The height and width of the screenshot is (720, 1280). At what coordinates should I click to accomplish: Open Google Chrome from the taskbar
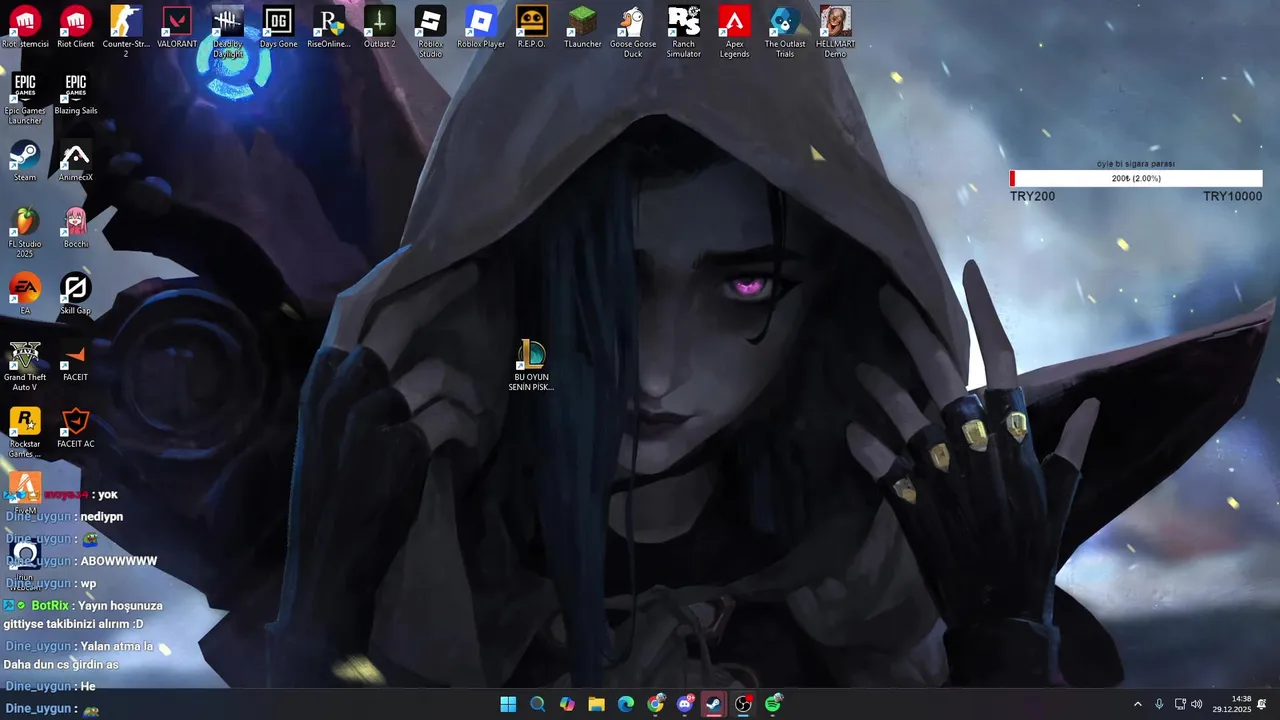click(655, 704)
